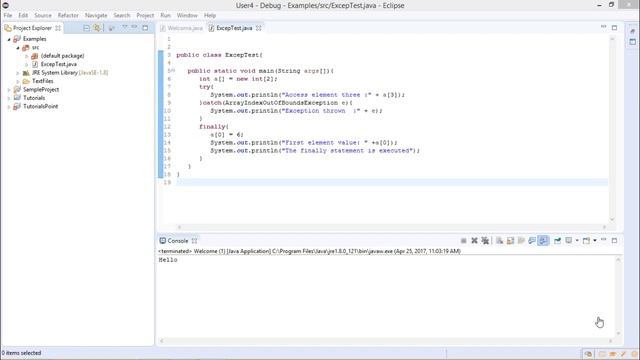Click Console tab label
This screenshot has height=360, width=640.
click(x=178, y=241)
